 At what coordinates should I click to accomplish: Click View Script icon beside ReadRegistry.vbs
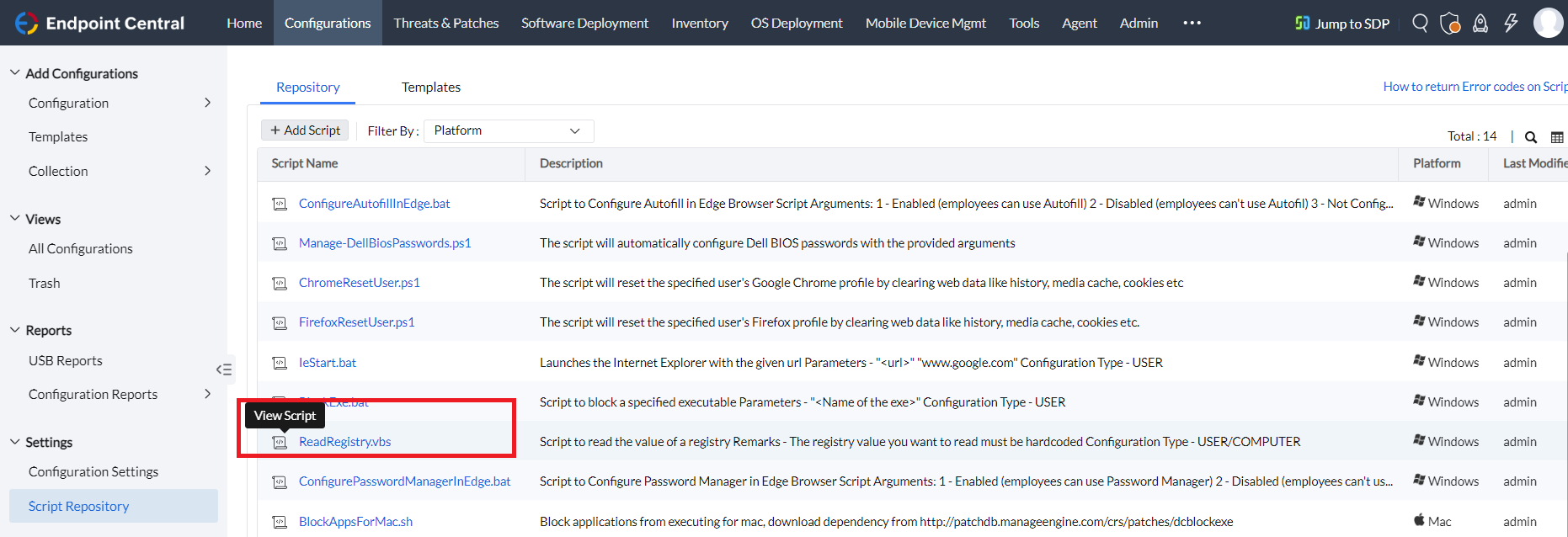(x=280, y=442)
